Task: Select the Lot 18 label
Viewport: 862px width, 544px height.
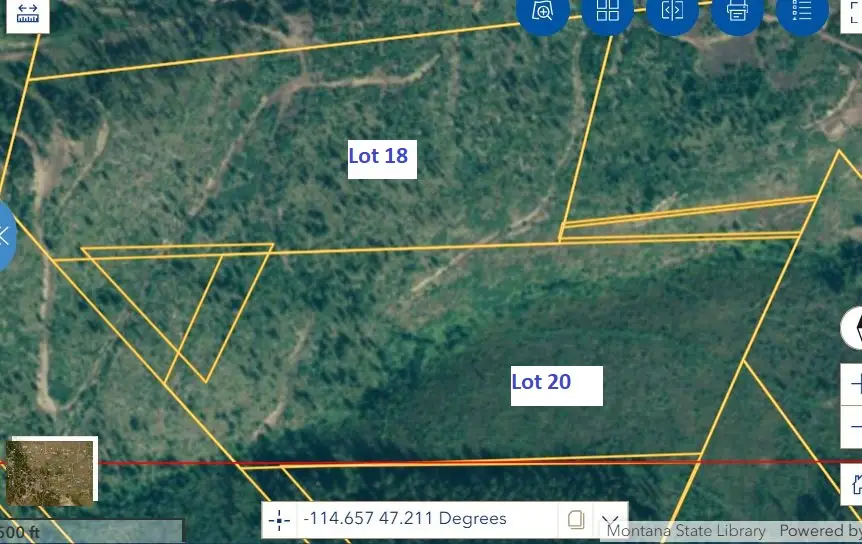Action: pos(381,158)
